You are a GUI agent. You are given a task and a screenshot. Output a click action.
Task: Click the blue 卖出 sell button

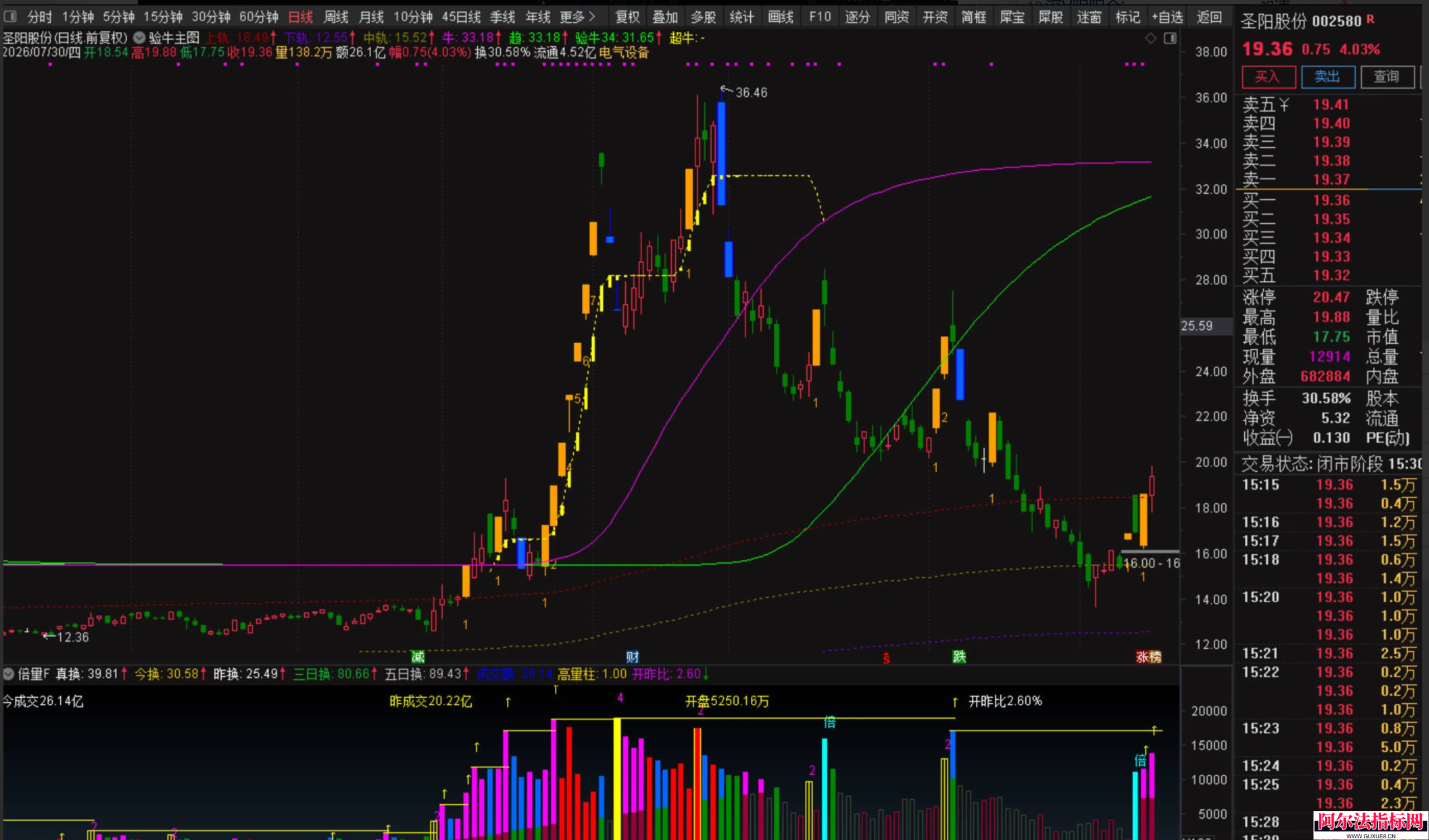pyautogui.click(x=1328, y=76)
